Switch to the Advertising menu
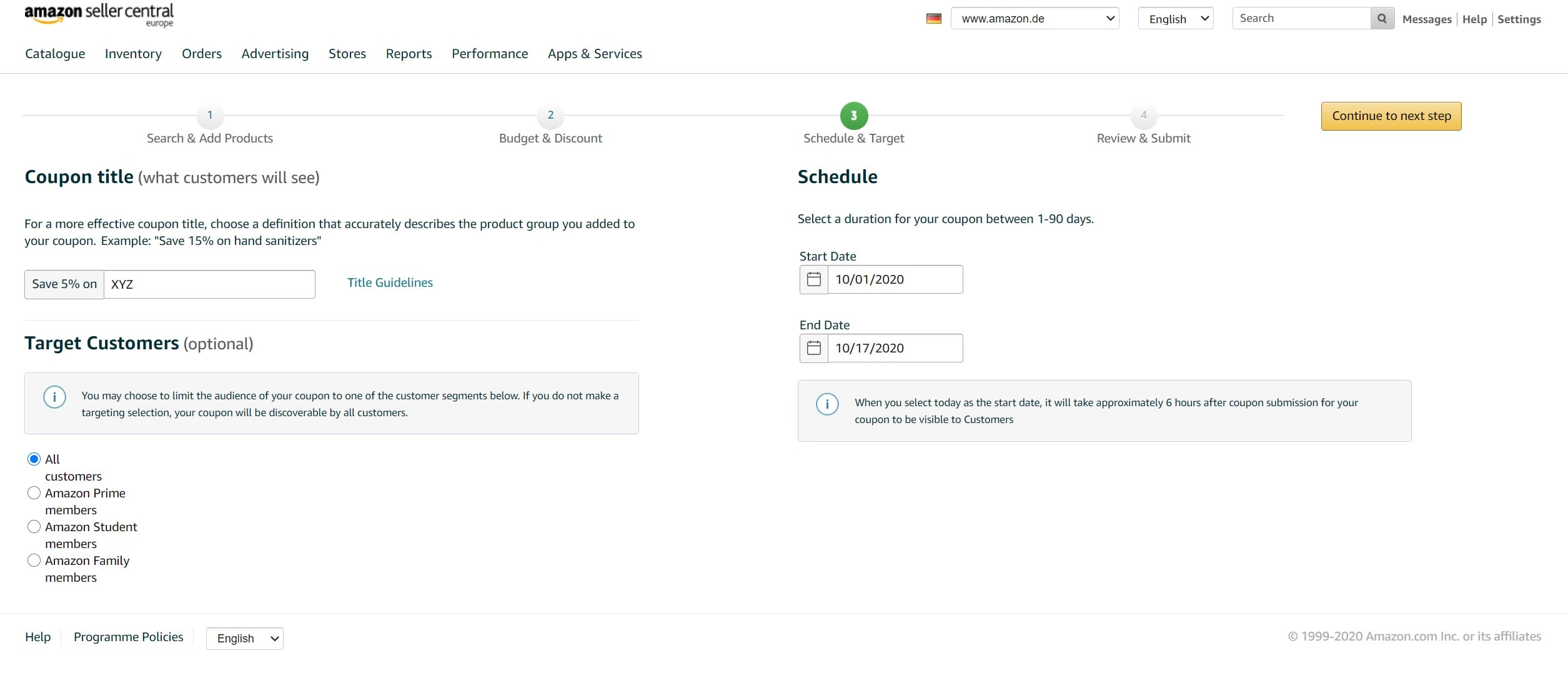Screen dimensions: 1568x678 pyautogui.click(x=275, y=54)
